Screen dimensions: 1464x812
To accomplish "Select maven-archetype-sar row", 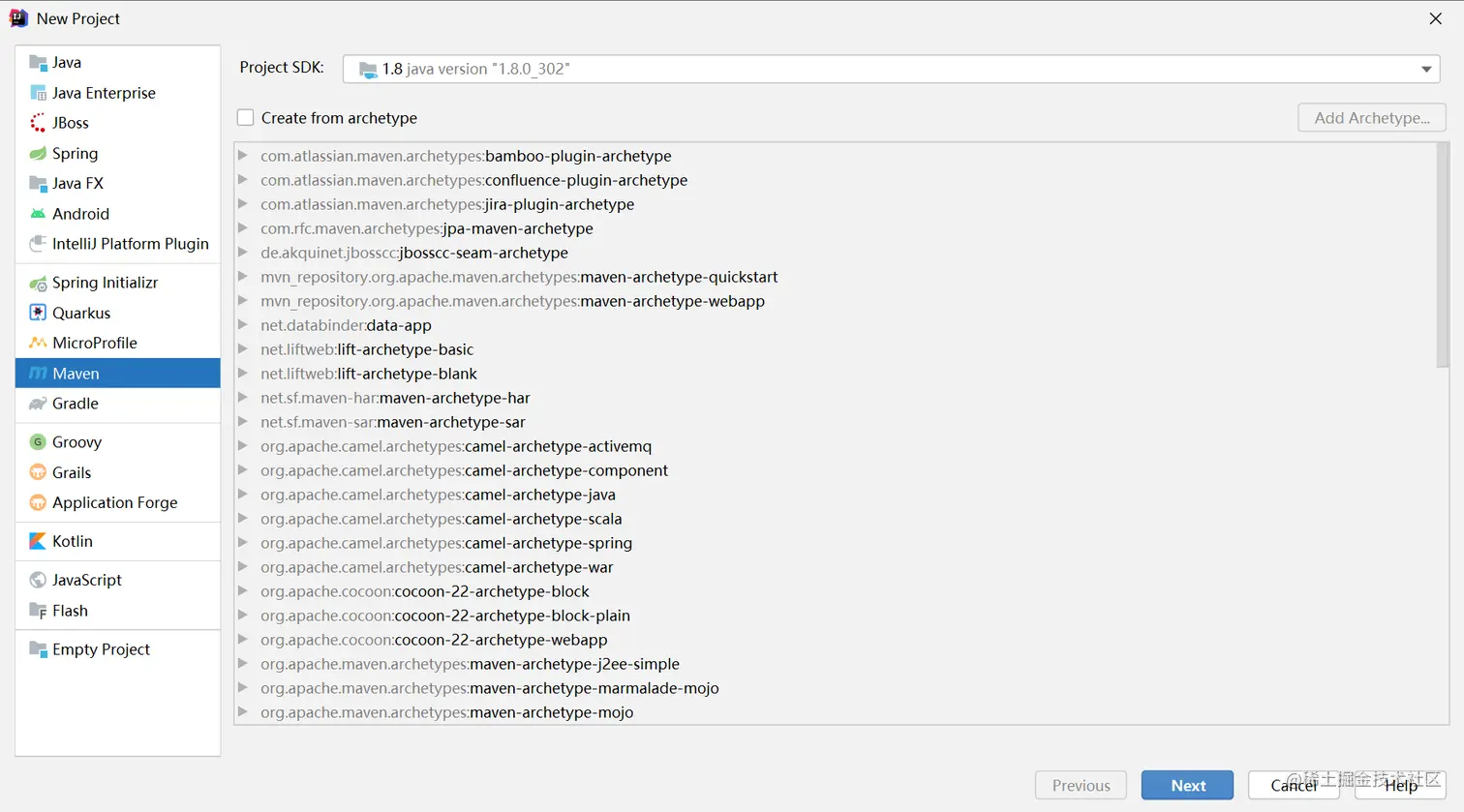I will (836, 422).
